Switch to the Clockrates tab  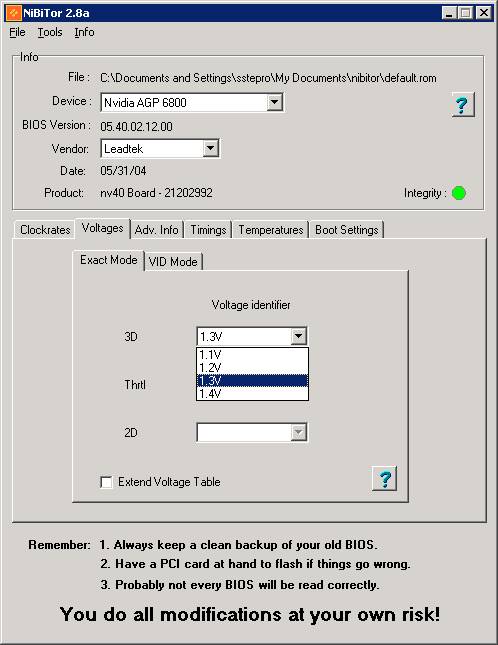coord(45,230)
